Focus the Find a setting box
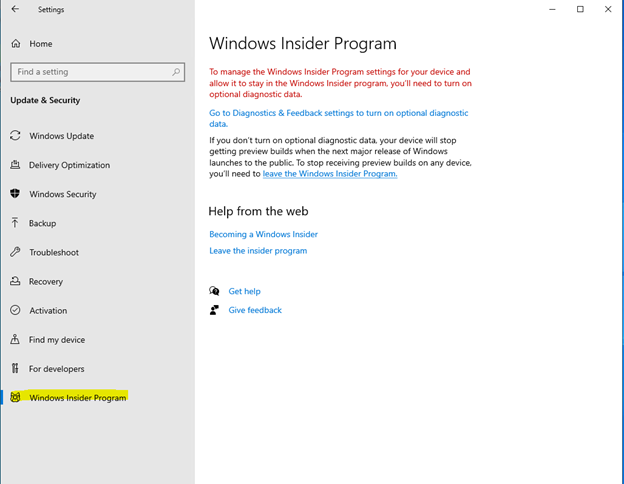The width and height of the screenshot is (624, 484). [x=98, y=72]
